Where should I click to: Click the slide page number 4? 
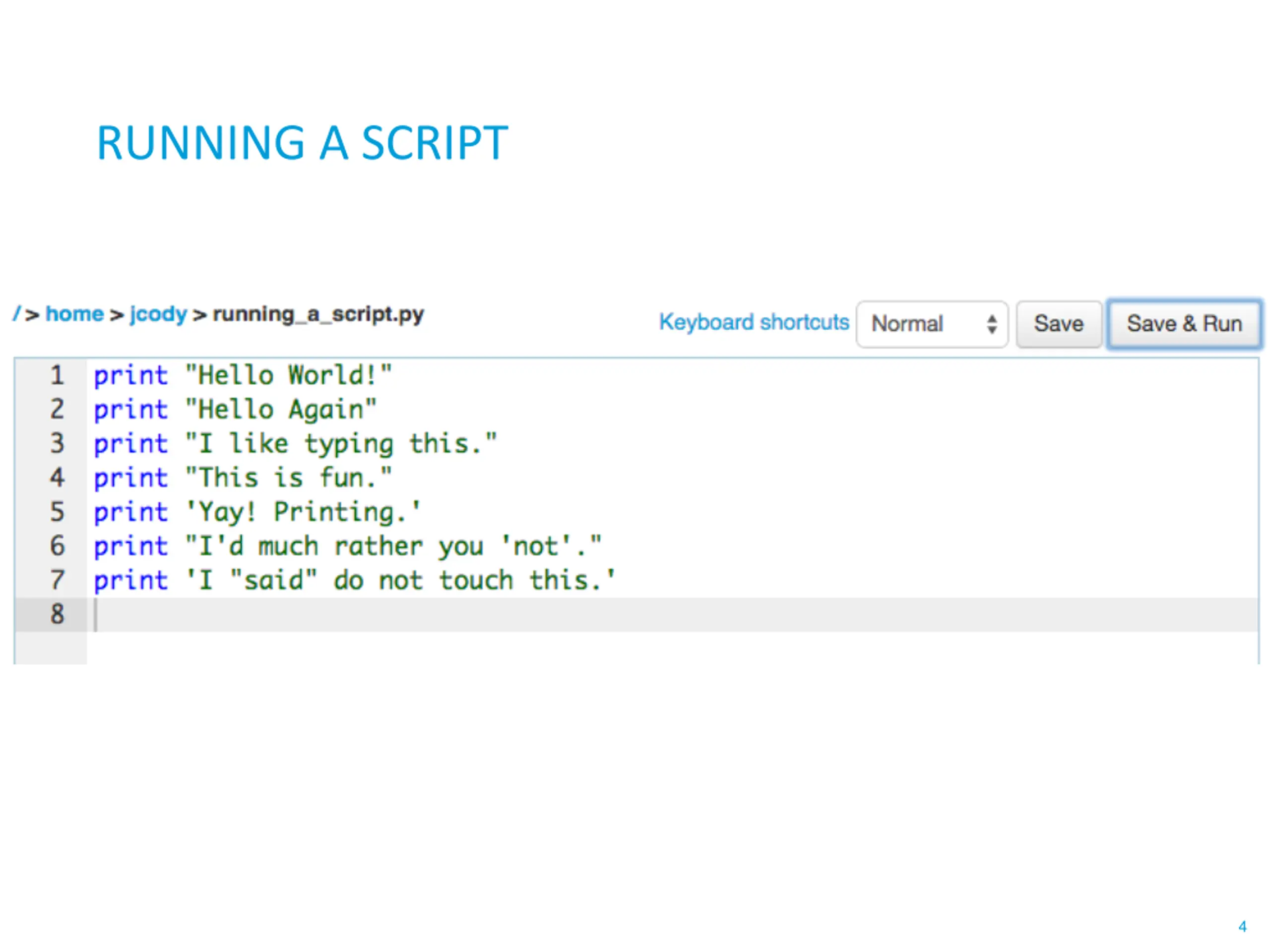point(1242,927)
